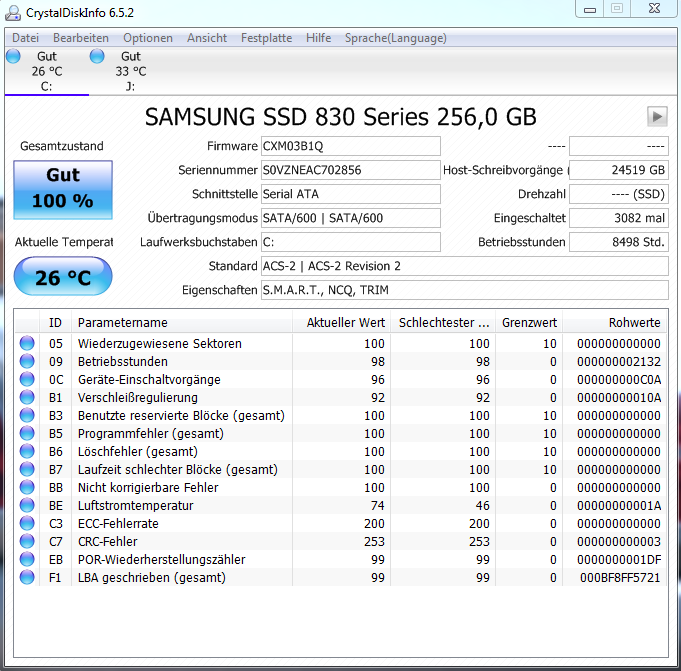Minimize the CrystalDiskInfo window
Screen dimensions: 681x671
coord(589,9)
